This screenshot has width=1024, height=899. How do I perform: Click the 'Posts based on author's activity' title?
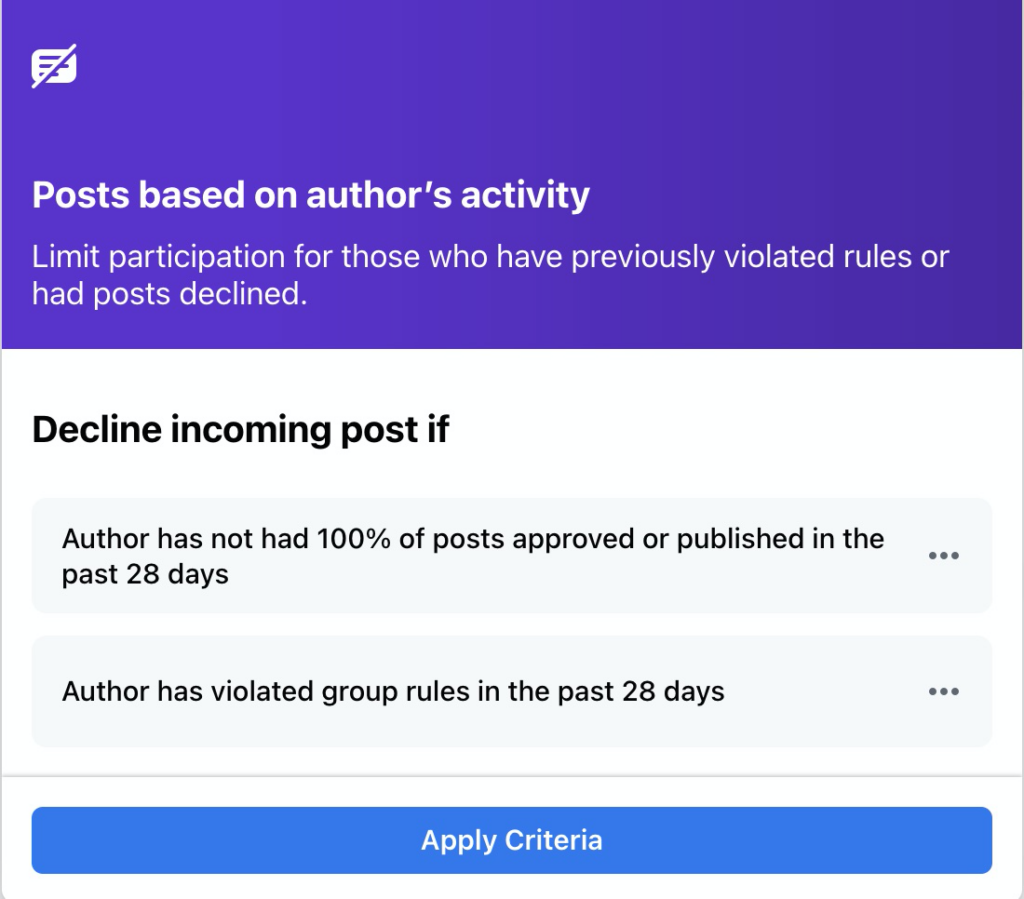(x=310, y=195)
